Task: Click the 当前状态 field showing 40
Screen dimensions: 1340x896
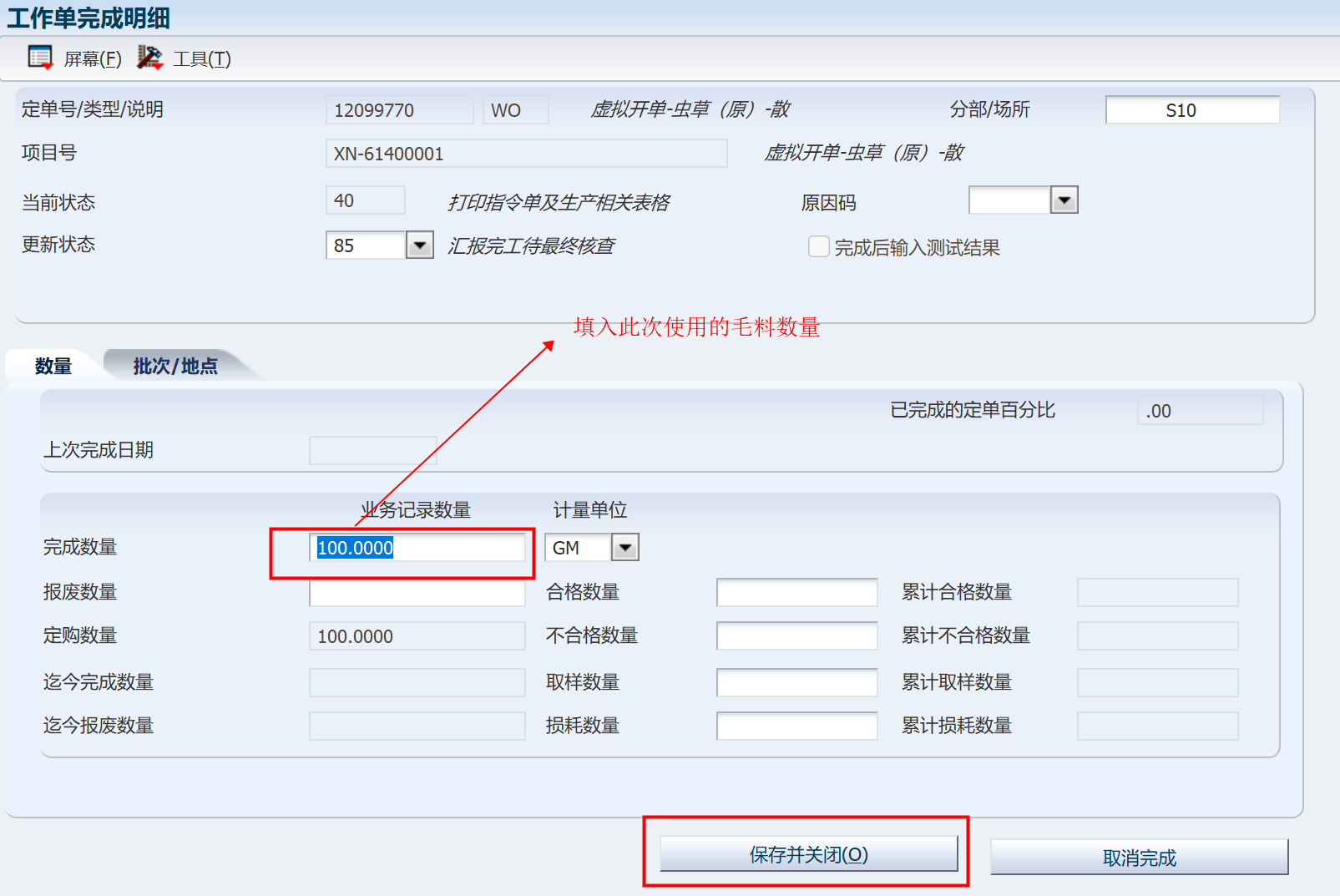Action: click(366, 200)
